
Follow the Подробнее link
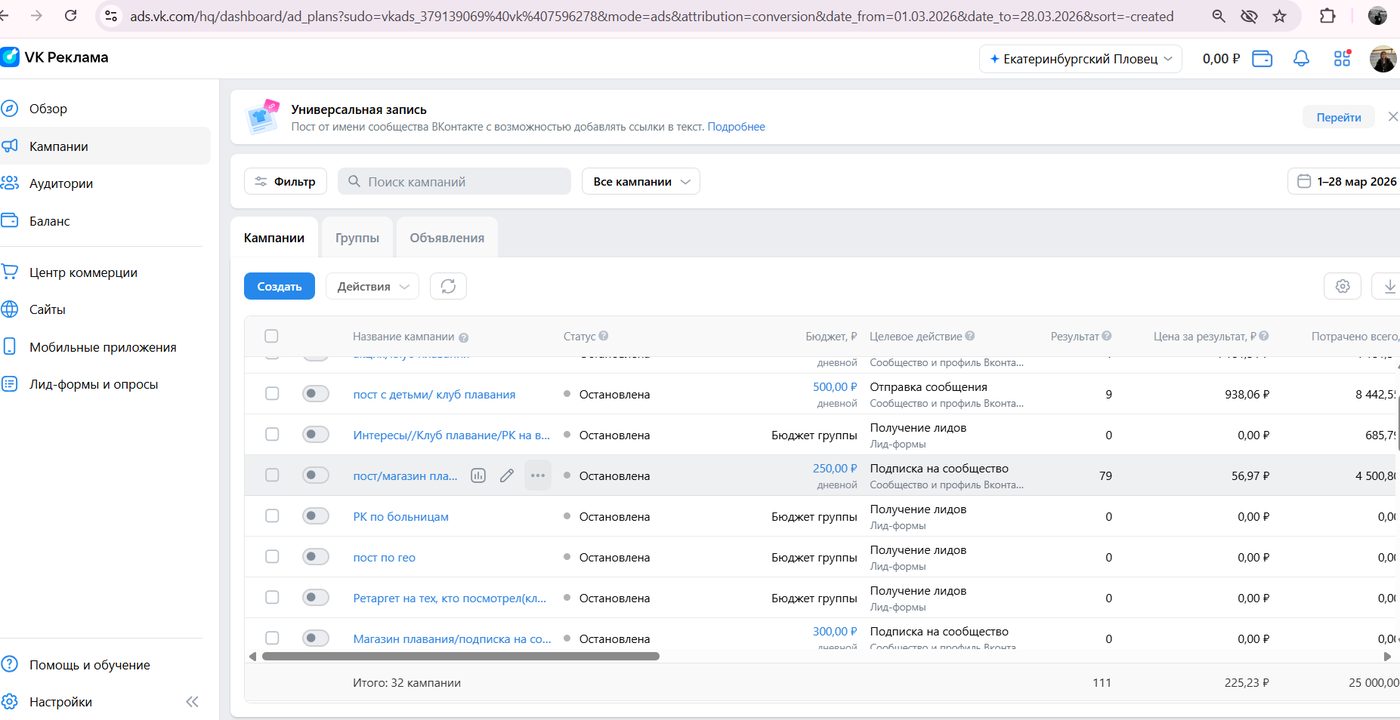pos(736,127)
